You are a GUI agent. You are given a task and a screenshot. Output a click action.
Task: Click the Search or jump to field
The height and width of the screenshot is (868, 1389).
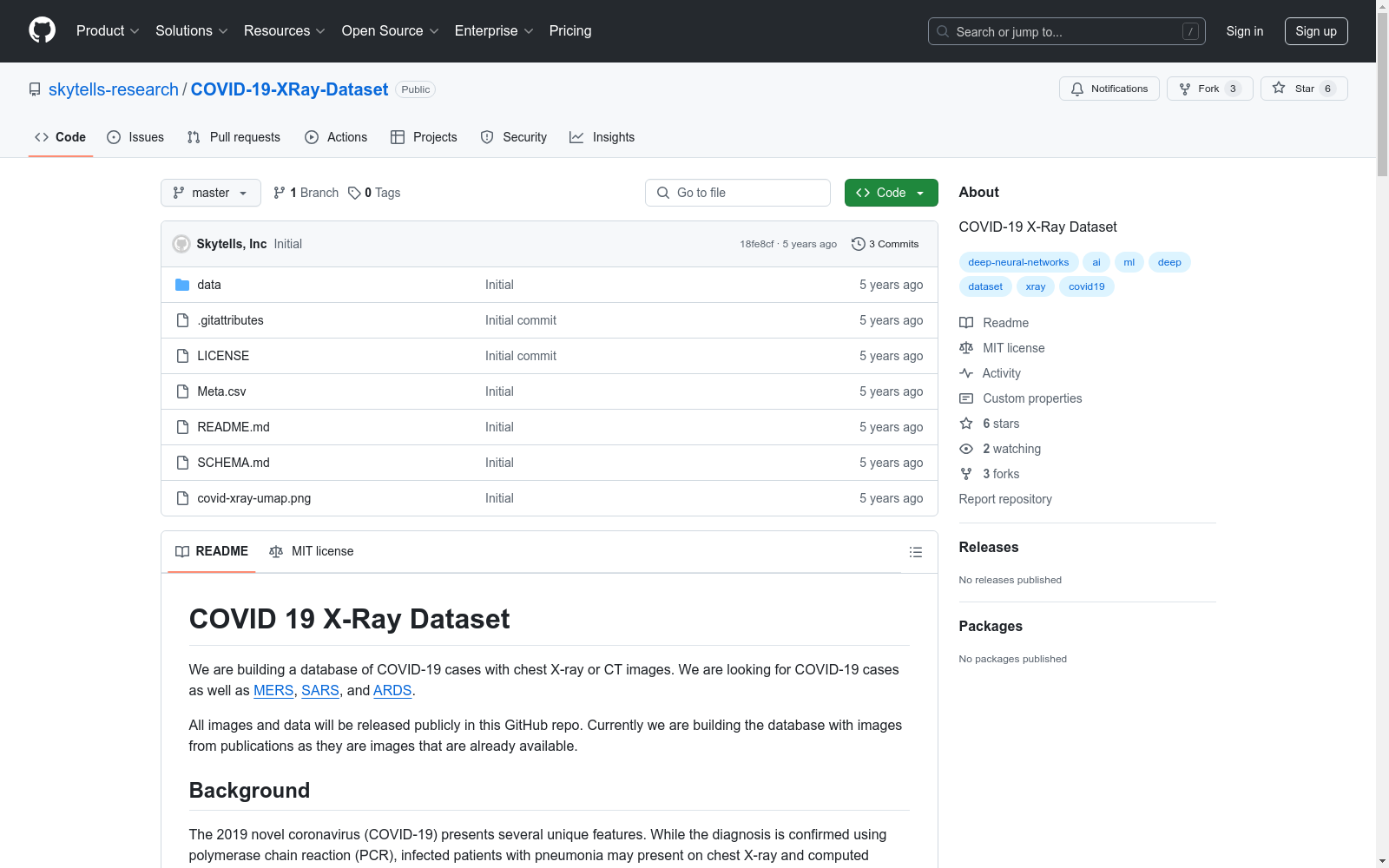[1067, 31]
